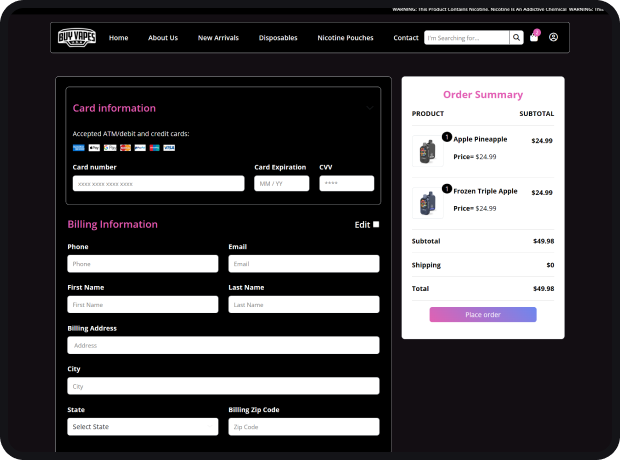Screen dimensions: 620x460
Task: Open the shopping cart icon
Action: [x=534, y=38]
